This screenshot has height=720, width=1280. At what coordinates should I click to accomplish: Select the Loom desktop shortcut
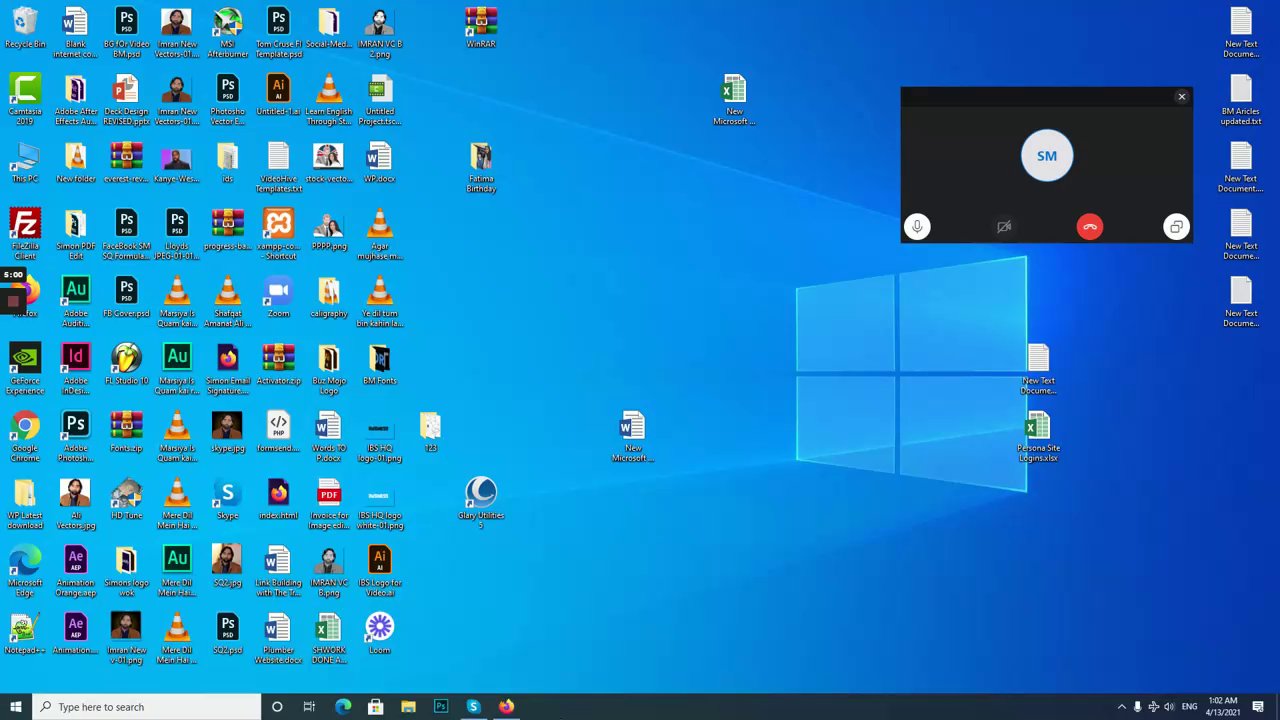click(379, 634)
